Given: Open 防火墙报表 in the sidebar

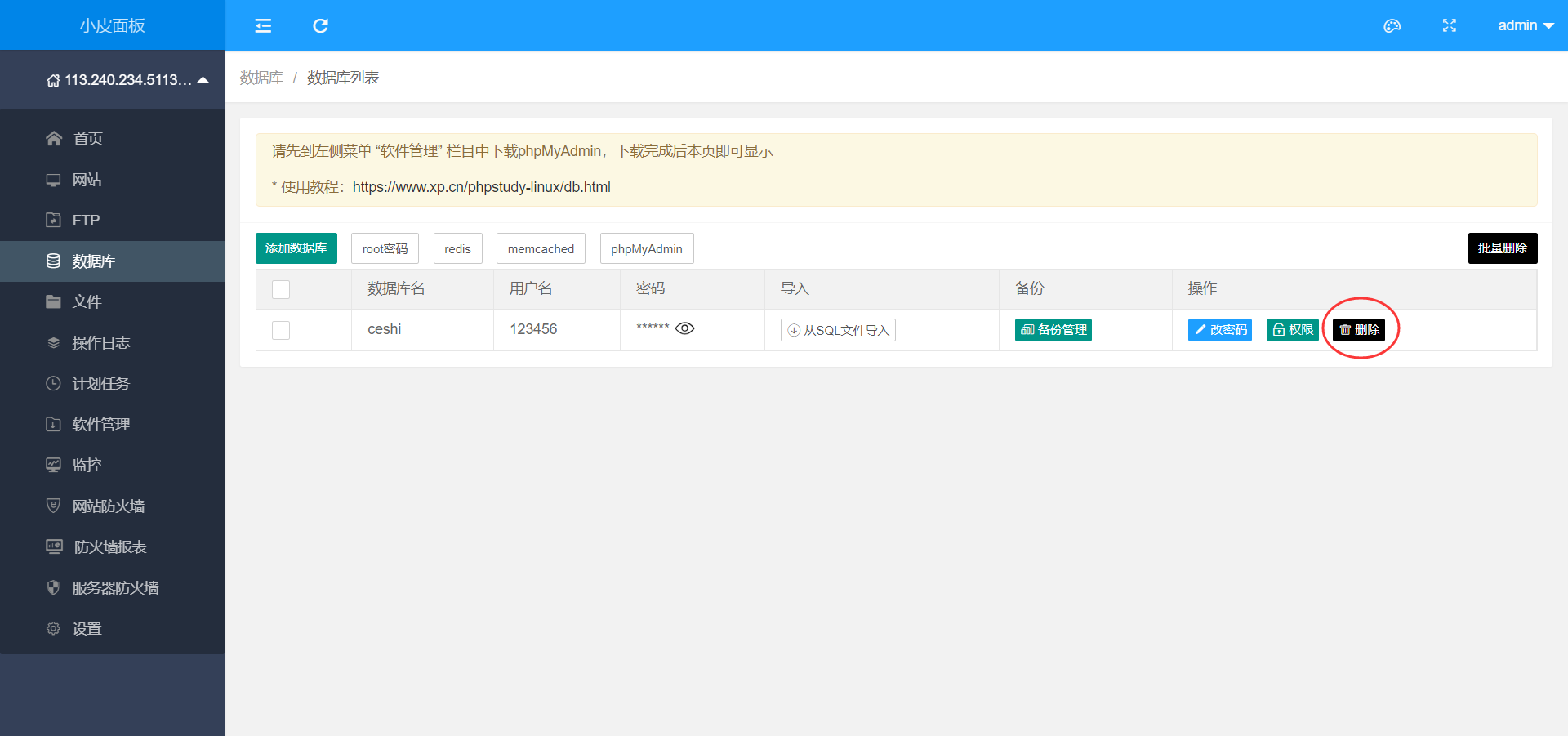Looking at the screenshot, I should (x=112, y=547).
